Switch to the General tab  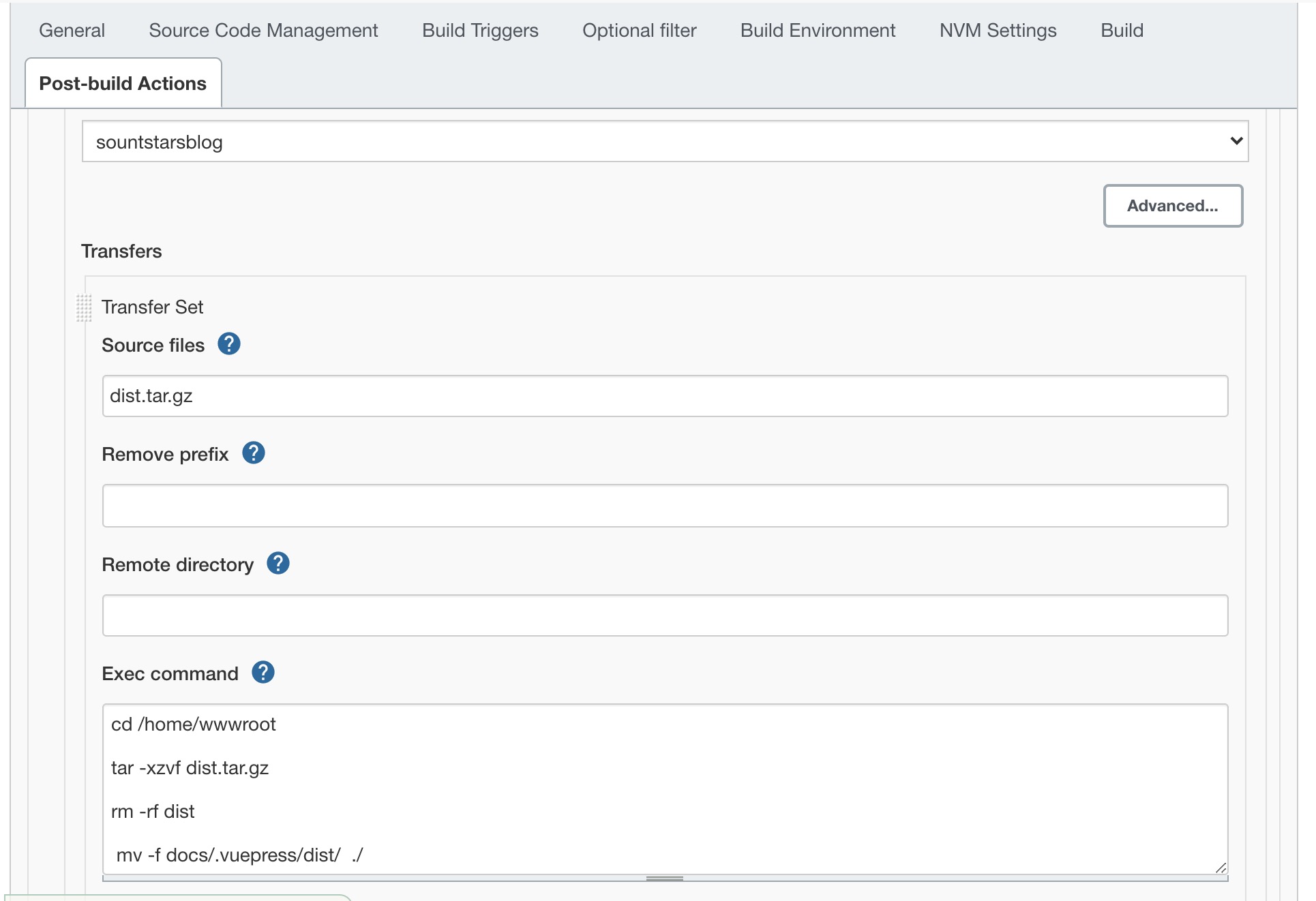coord(72,31)
